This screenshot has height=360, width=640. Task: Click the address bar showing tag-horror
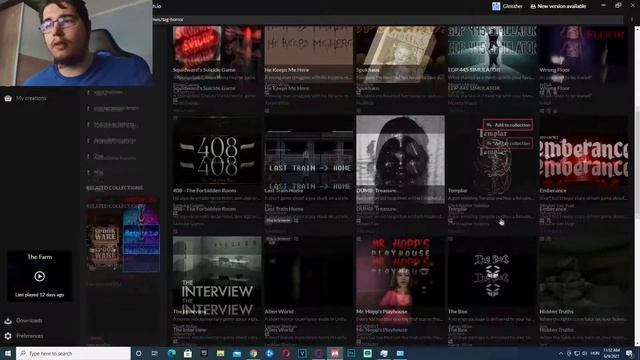coord(388,19)
